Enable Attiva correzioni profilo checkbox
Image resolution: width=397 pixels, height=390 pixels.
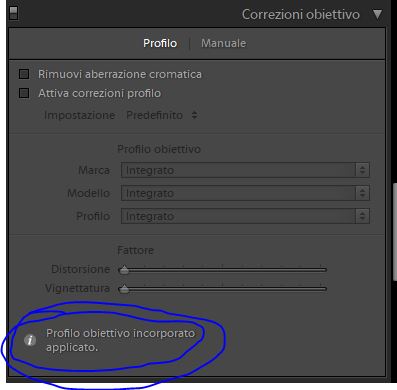(x=24, y=93)
